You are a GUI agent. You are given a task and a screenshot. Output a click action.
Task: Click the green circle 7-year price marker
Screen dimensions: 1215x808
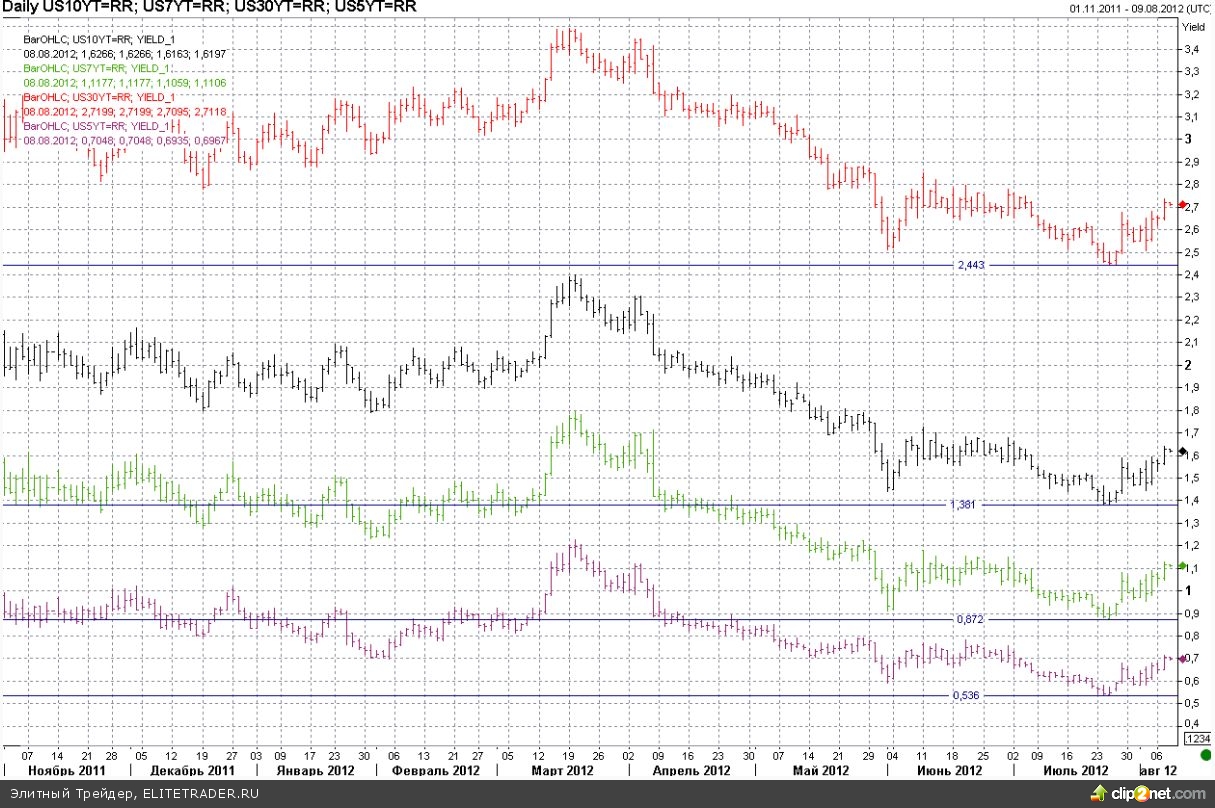(x=1182, y=566)
